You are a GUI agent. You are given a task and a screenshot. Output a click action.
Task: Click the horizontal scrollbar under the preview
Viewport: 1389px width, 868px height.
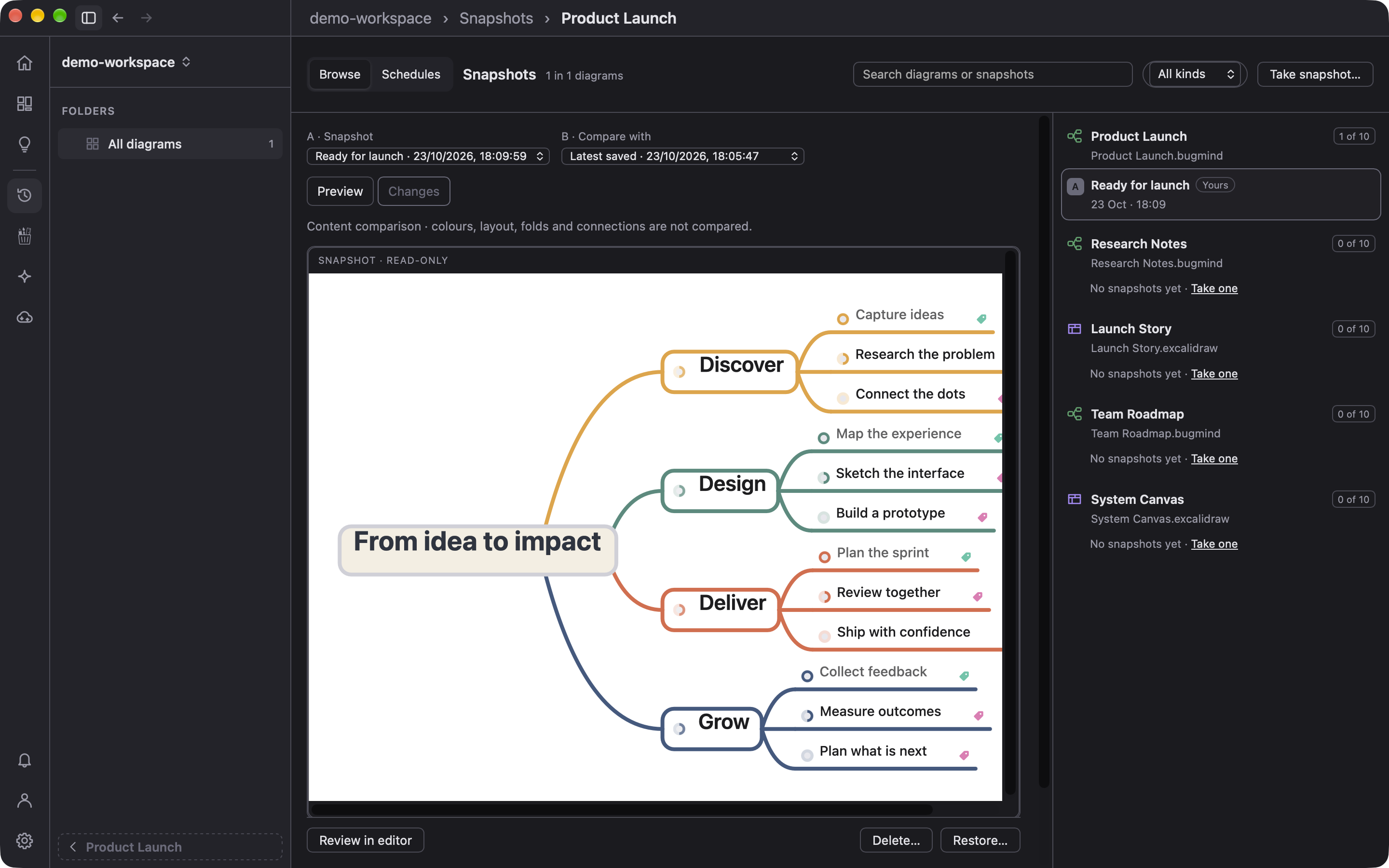tap(622, 810)
